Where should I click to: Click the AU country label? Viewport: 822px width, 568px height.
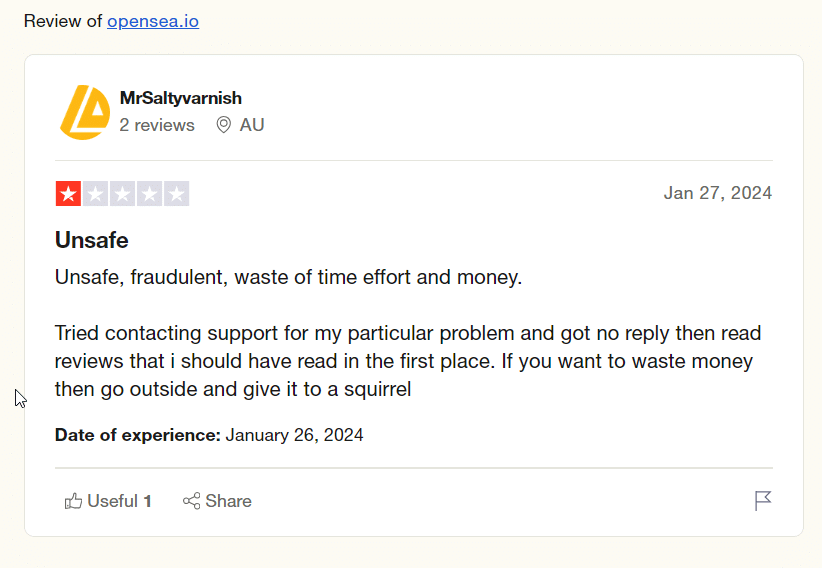(x=252, y=125)
